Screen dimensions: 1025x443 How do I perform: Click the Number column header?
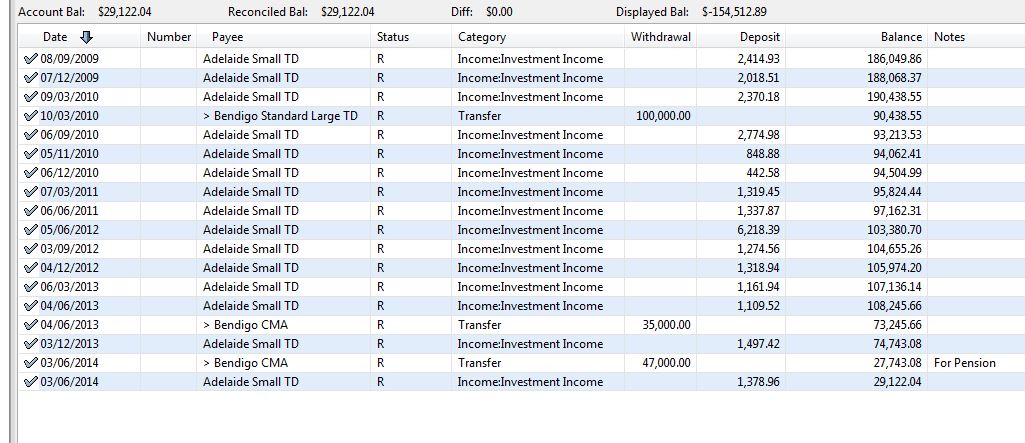click(x=168, y=37)
